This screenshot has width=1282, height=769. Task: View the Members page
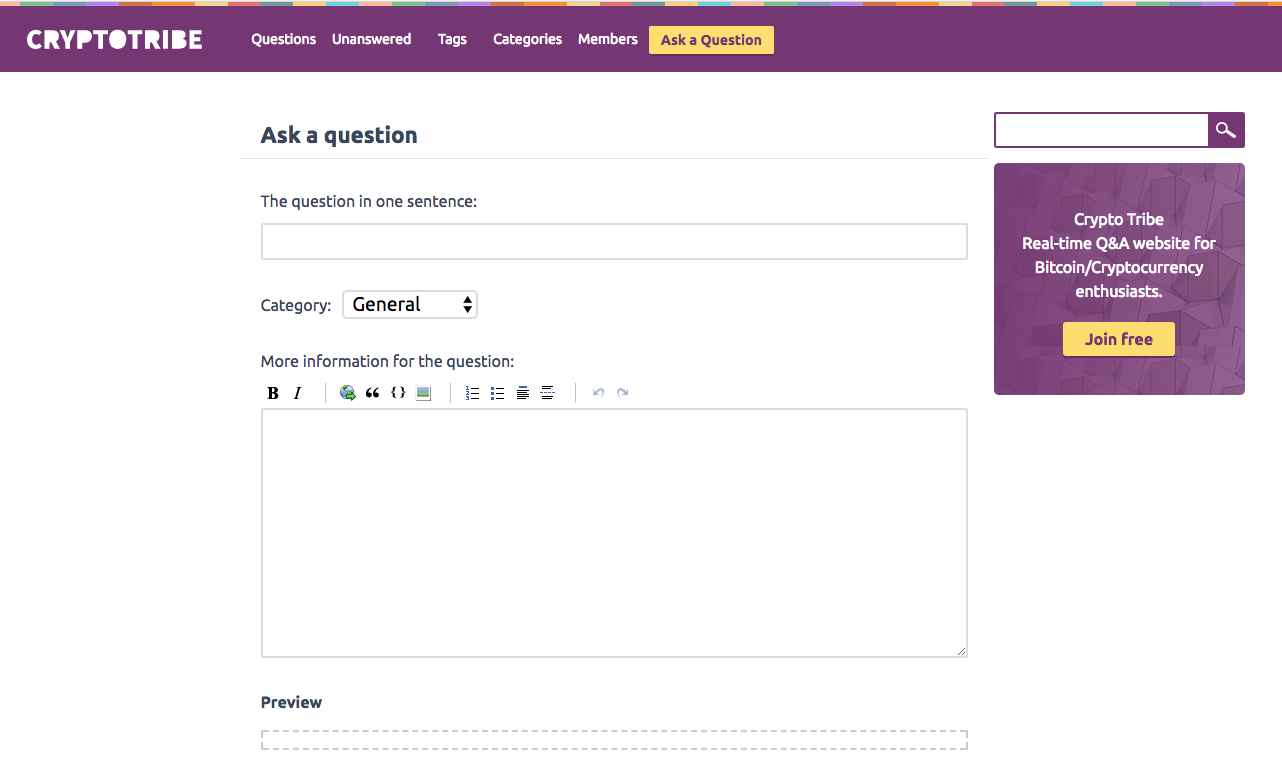click(608, 40)
